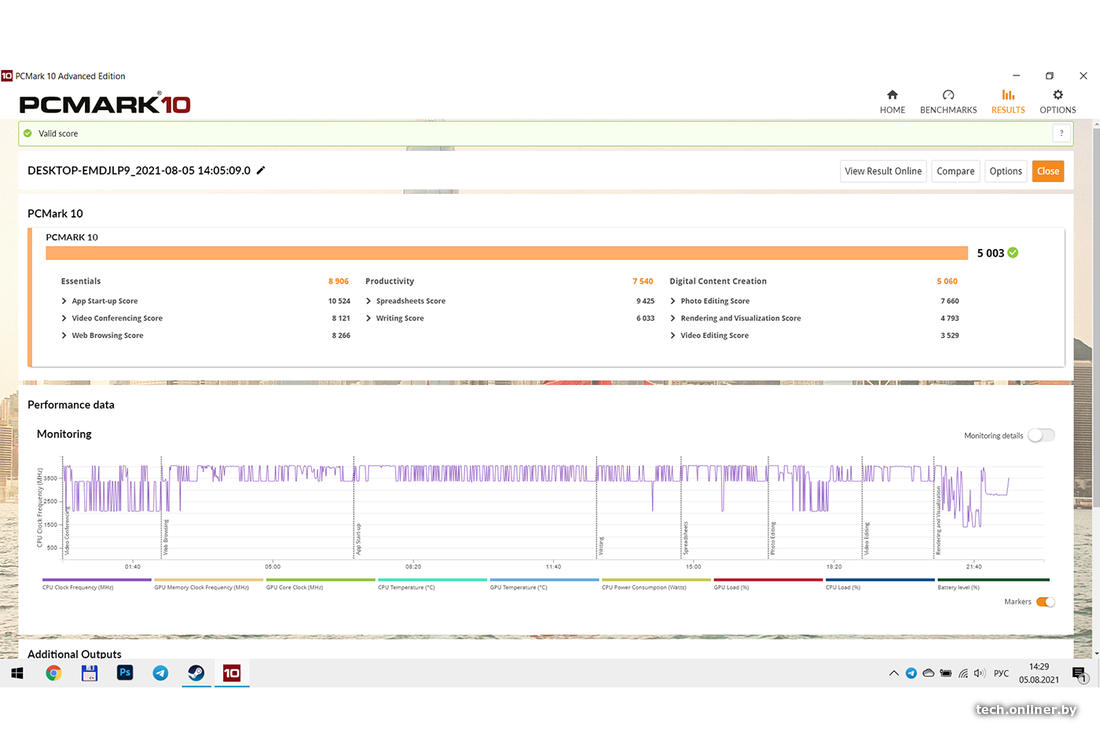Select CPU Clock Frequency legend color bar
Screen dimensions: 1100x733
(x=96, y=579)
